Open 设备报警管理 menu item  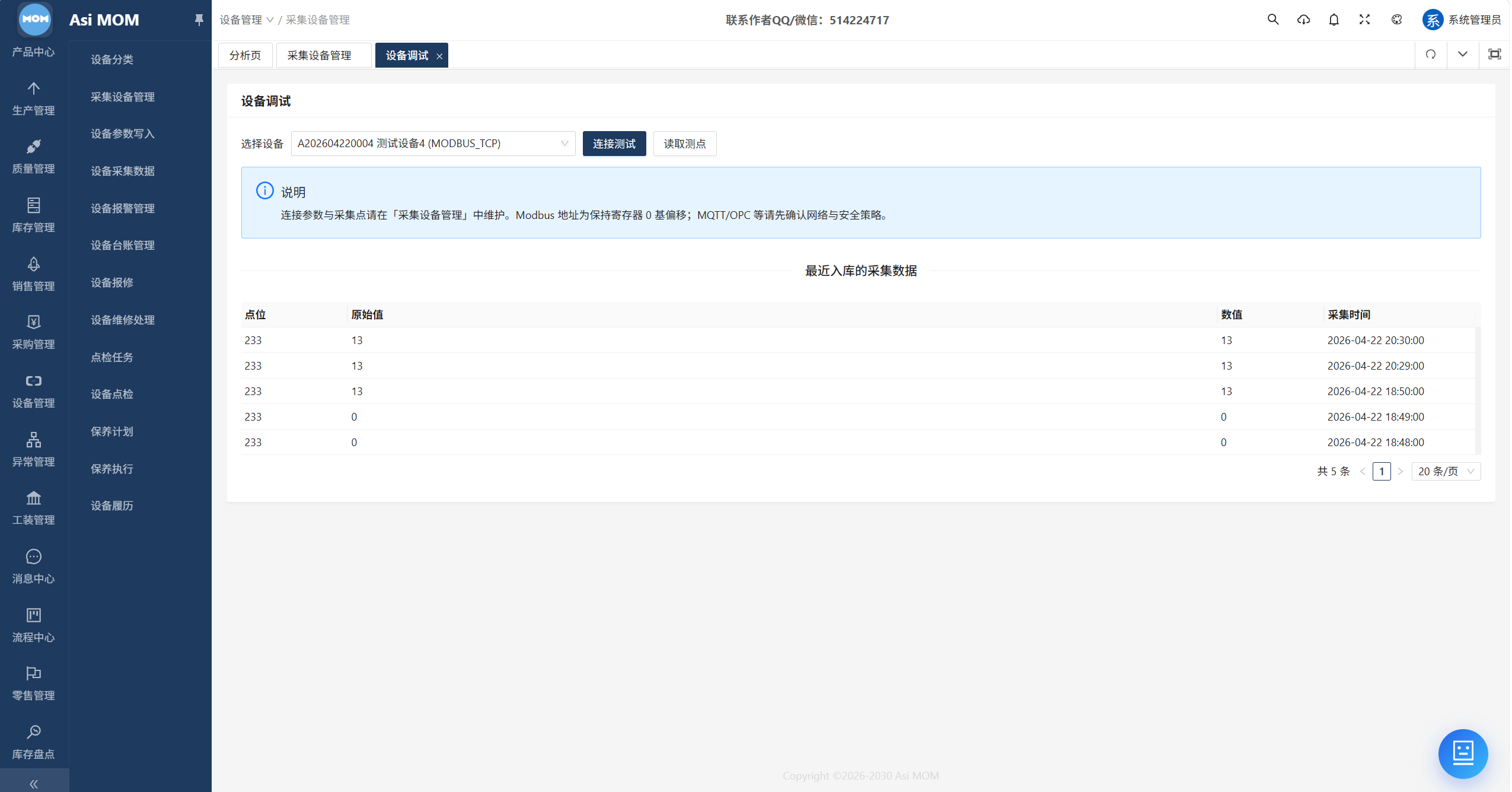pyautogui.click(x=123, y=208)
